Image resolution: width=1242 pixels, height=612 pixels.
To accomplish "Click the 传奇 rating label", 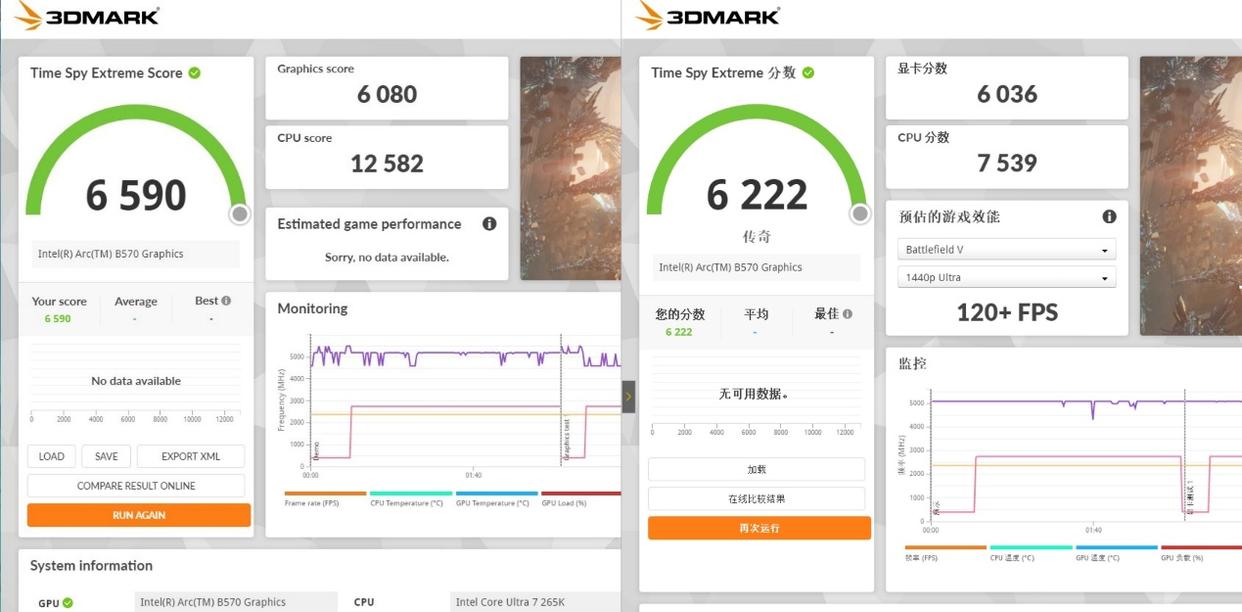I will [757, 237].
